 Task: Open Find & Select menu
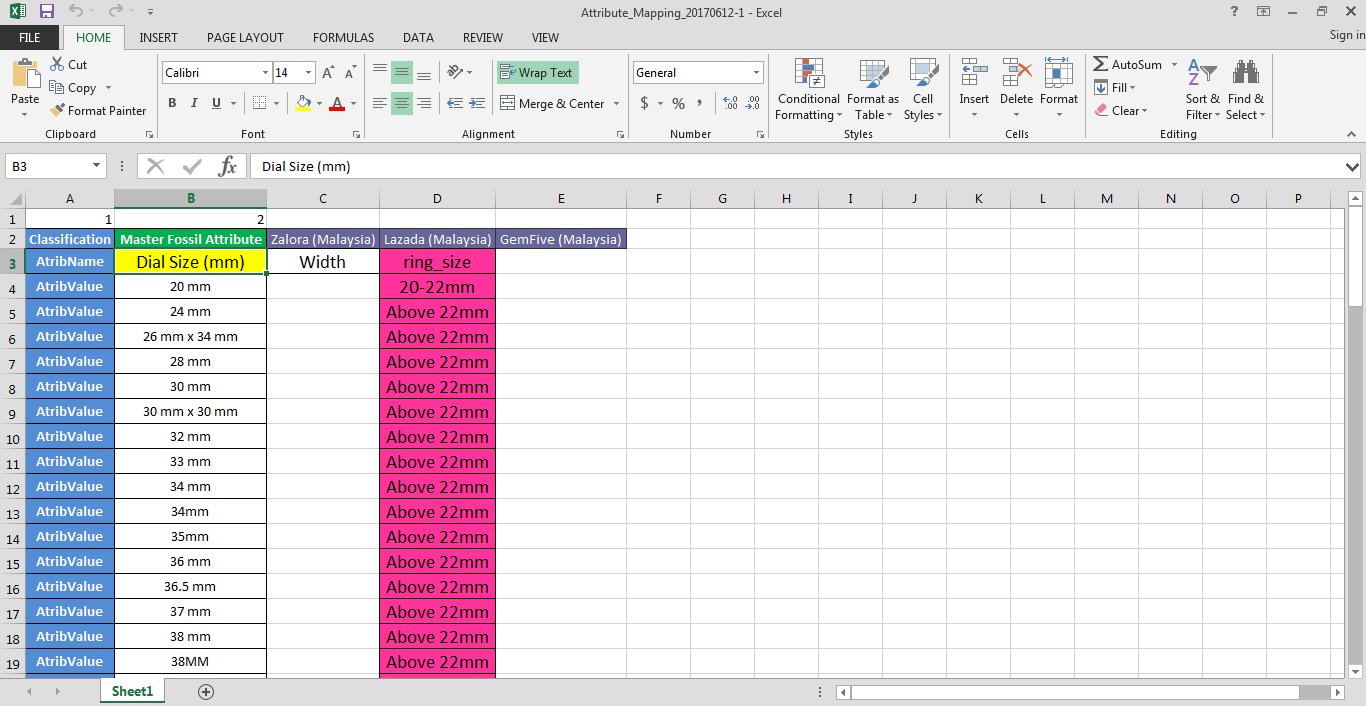click(x=1246, y=89)
